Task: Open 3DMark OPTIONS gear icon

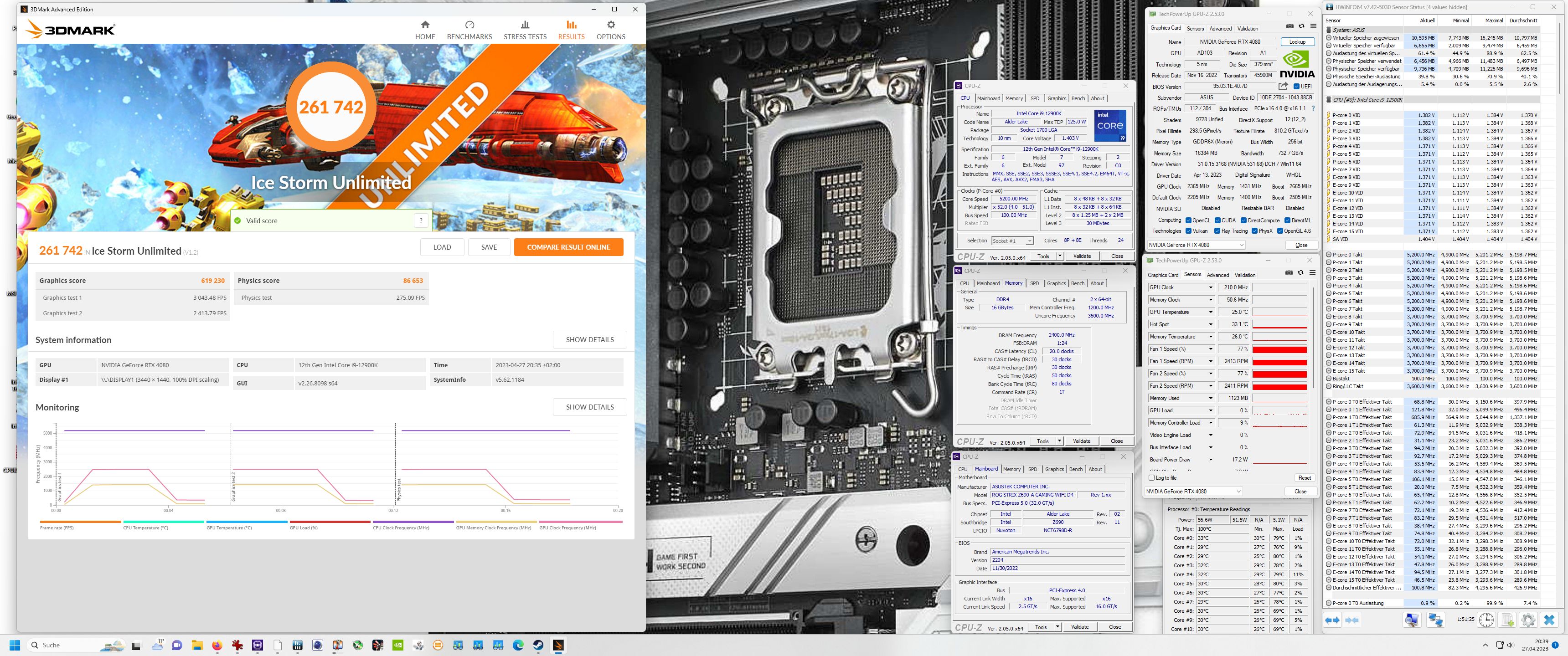Action: [x=610, y=25]
